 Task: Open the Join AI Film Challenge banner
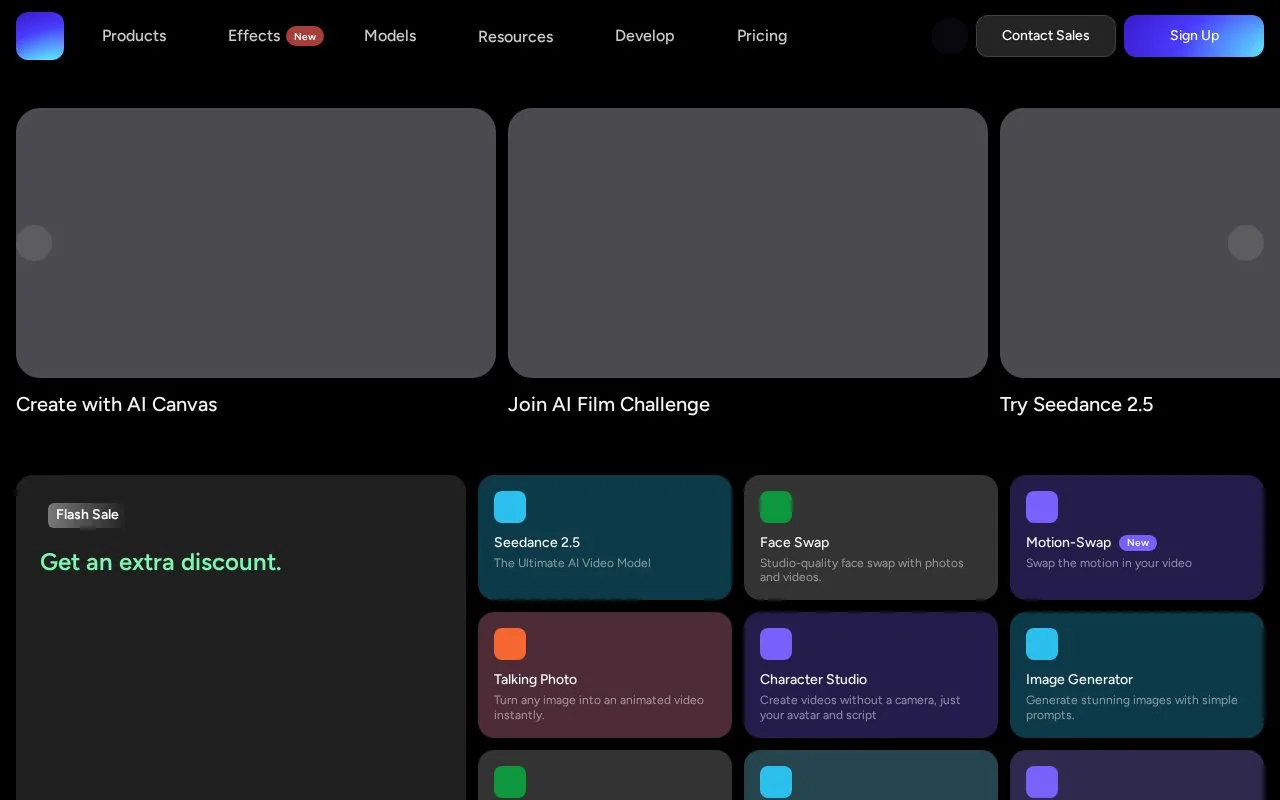(748, 243)
